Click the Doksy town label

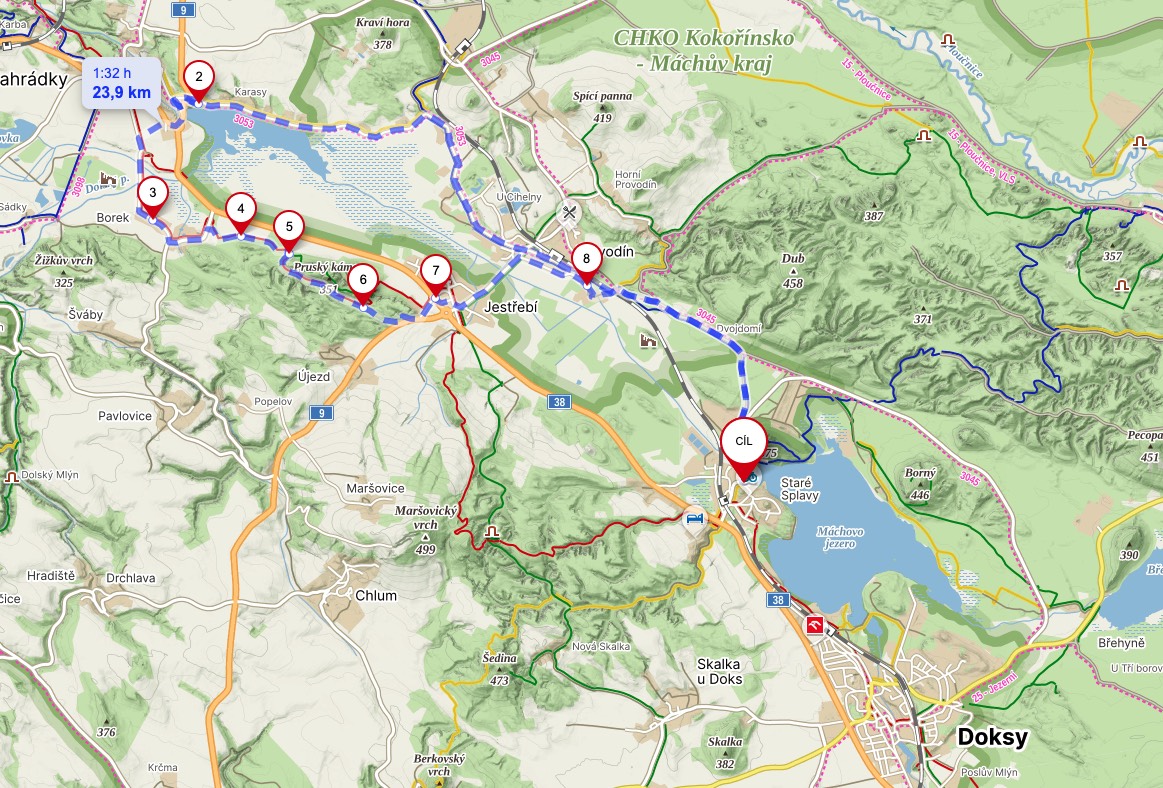pyautogui.click(x=992, y=737)
